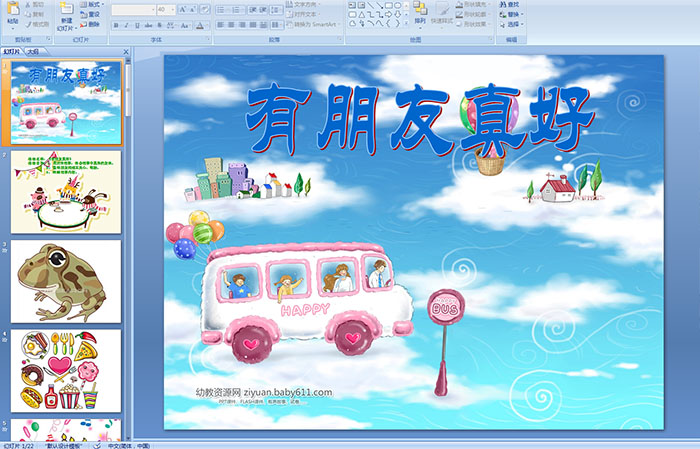Click Convert to SmartArt

coord(313,24)
